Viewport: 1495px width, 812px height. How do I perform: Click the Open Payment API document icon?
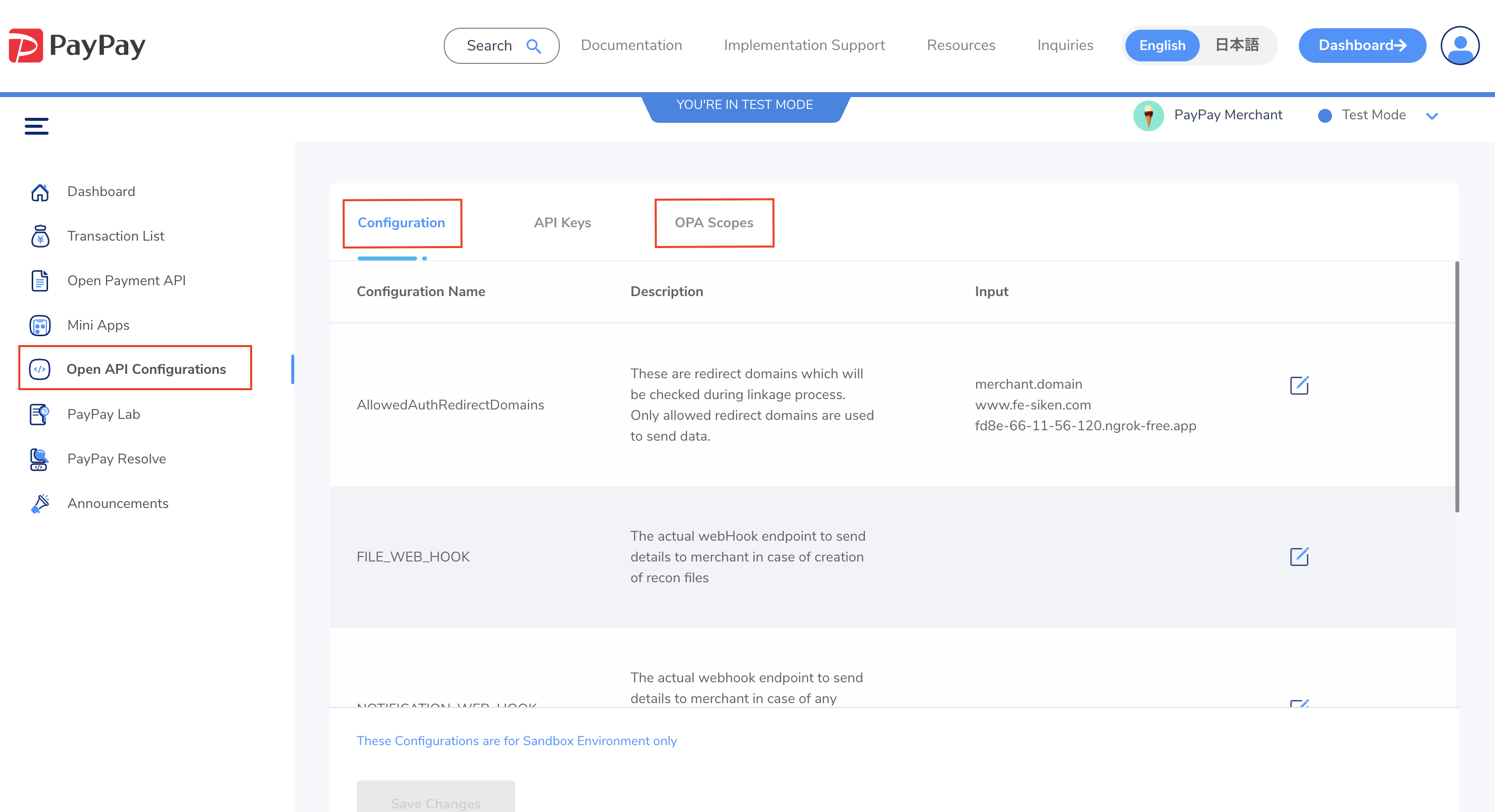pyautogui.click(x=40, y=281)
